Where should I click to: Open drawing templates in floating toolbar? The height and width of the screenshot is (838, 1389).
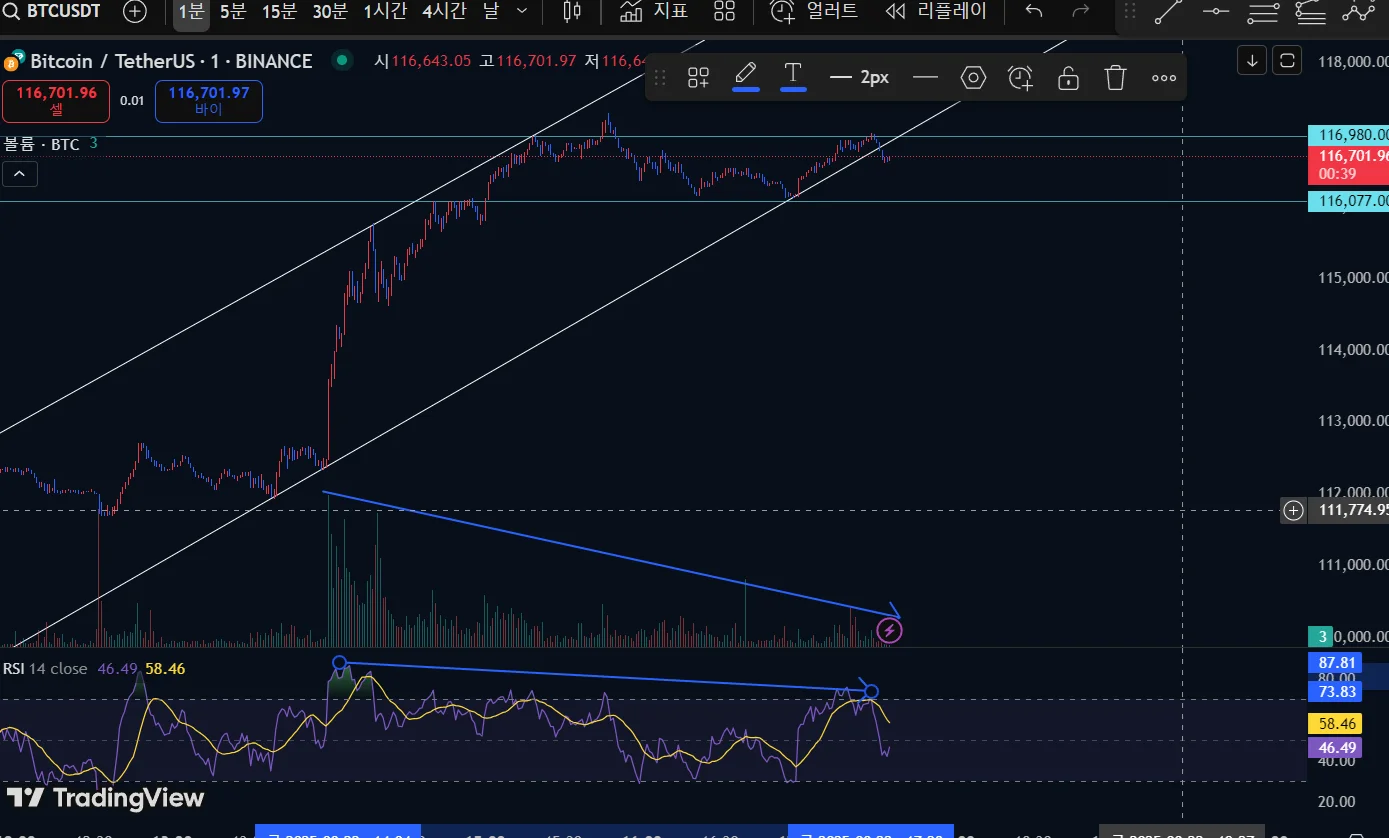(698, 77)
